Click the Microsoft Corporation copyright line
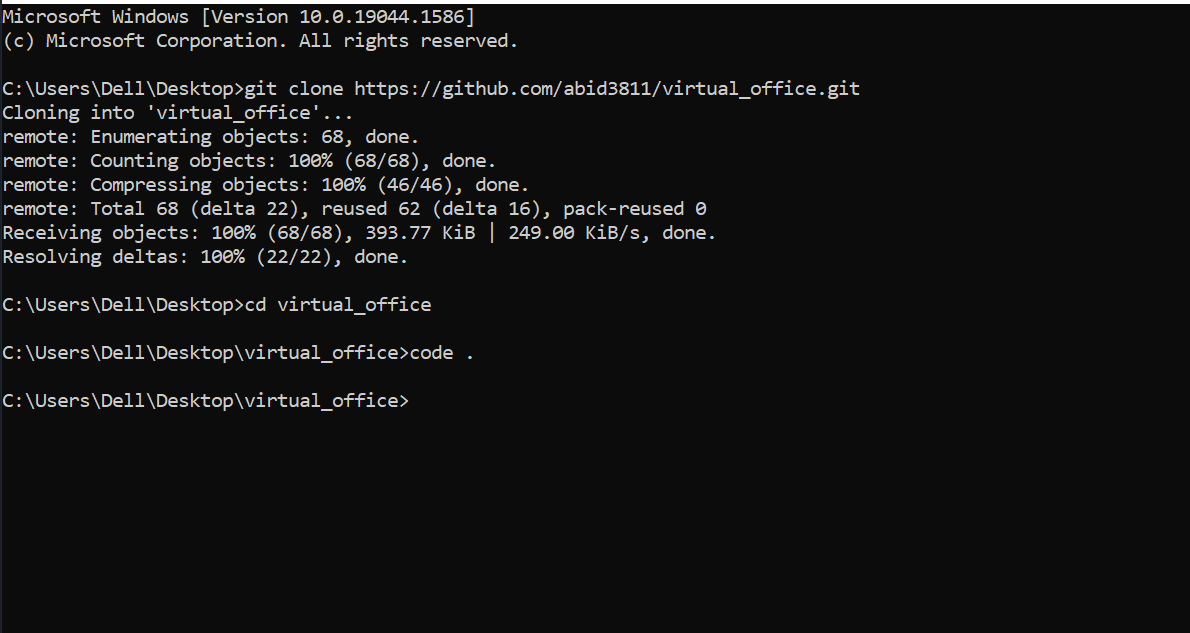The height and width of the screenshot is (633, 1190). click(x=260, y=41)
